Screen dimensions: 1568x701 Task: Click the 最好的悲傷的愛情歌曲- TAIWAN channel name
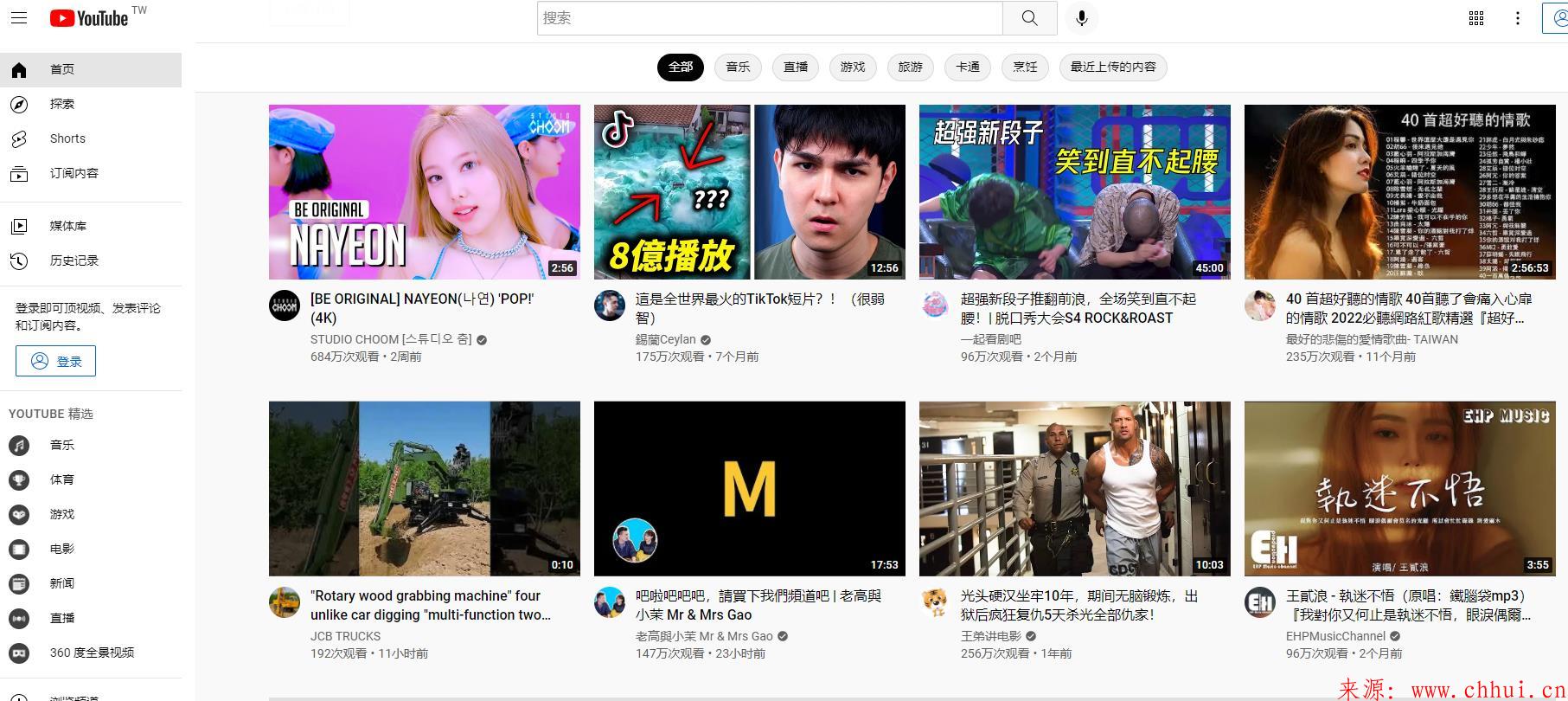pyautogui.click(x=1372, y=339)
